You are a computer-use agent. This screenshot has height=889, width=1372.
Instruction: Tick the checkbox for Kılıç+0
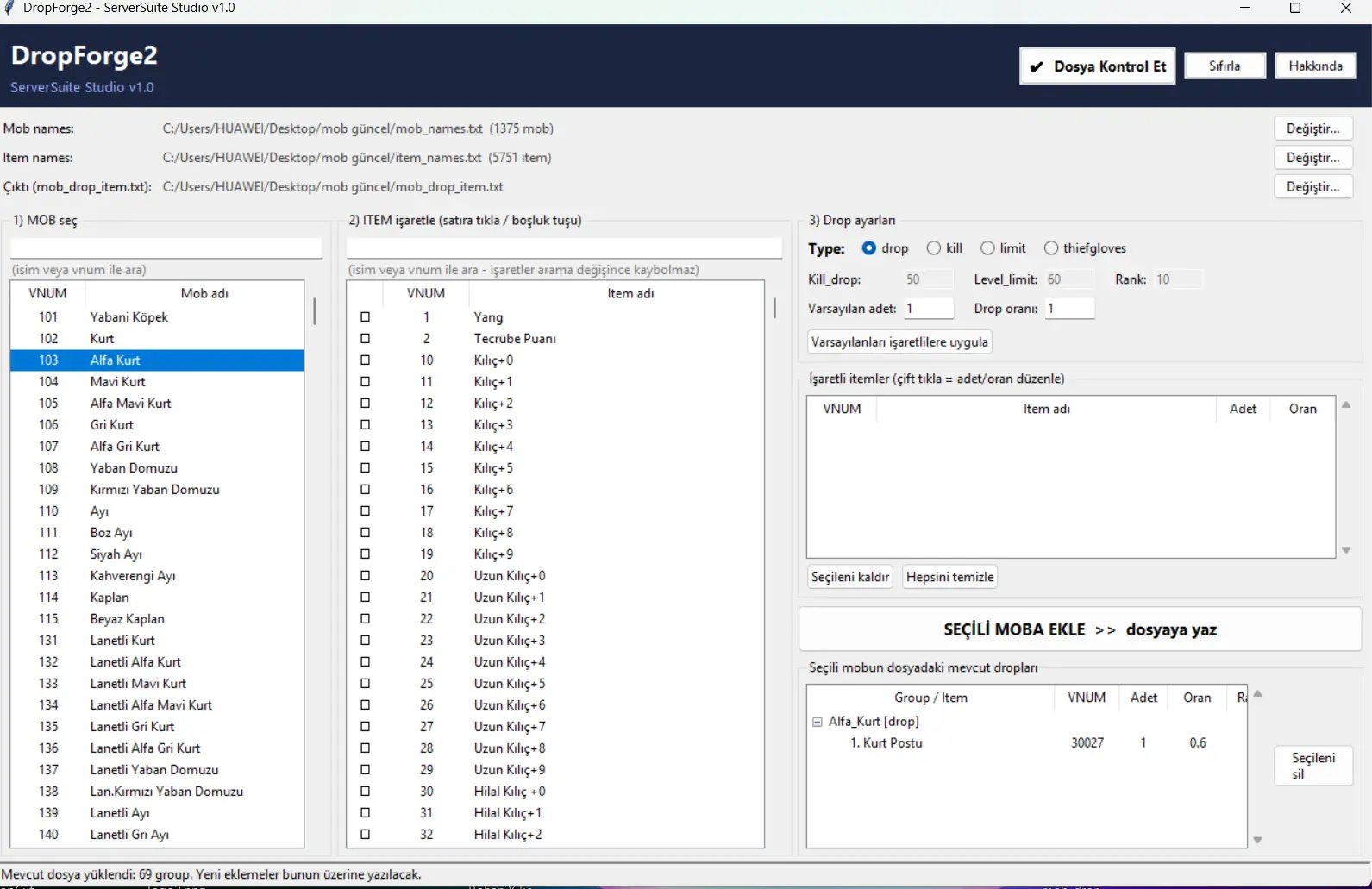click(366, 360)
